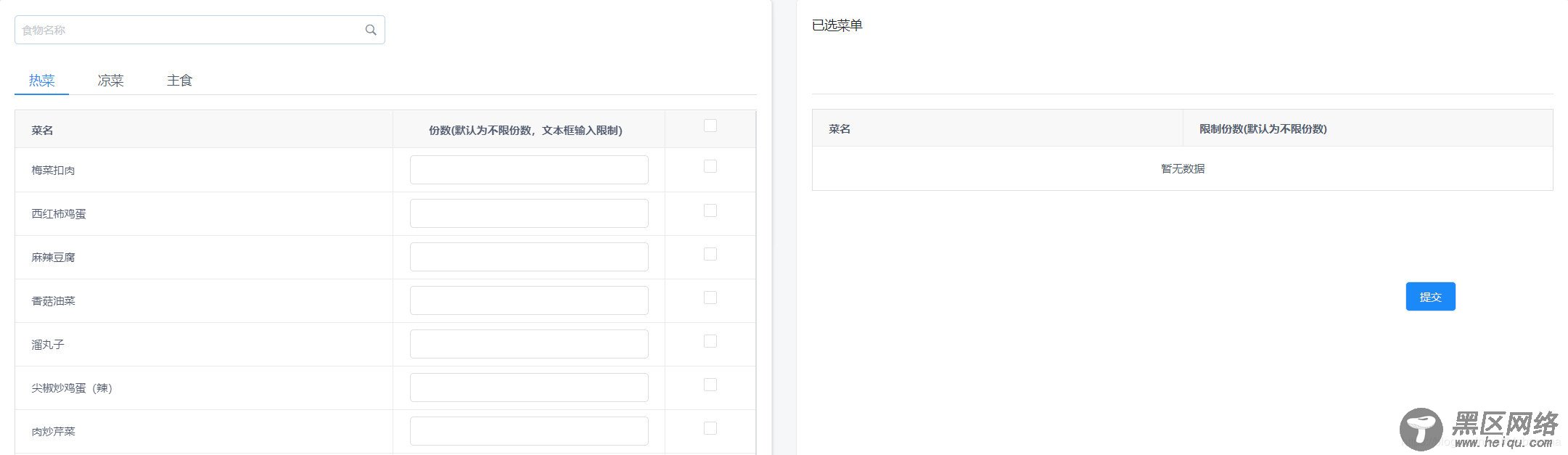
Task: Click the portion input for 麻辣豆腐
Action: pos(529,257)
